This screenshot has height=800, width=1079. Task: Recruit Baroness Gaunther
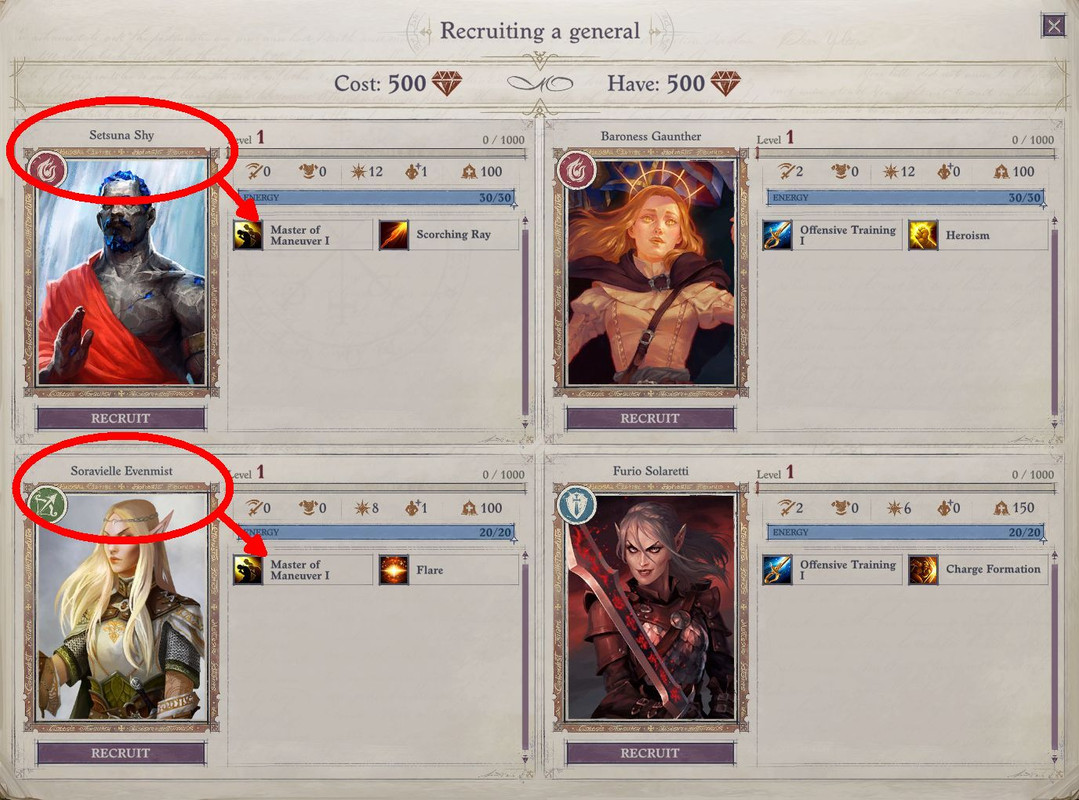click(x=650, y=418)
